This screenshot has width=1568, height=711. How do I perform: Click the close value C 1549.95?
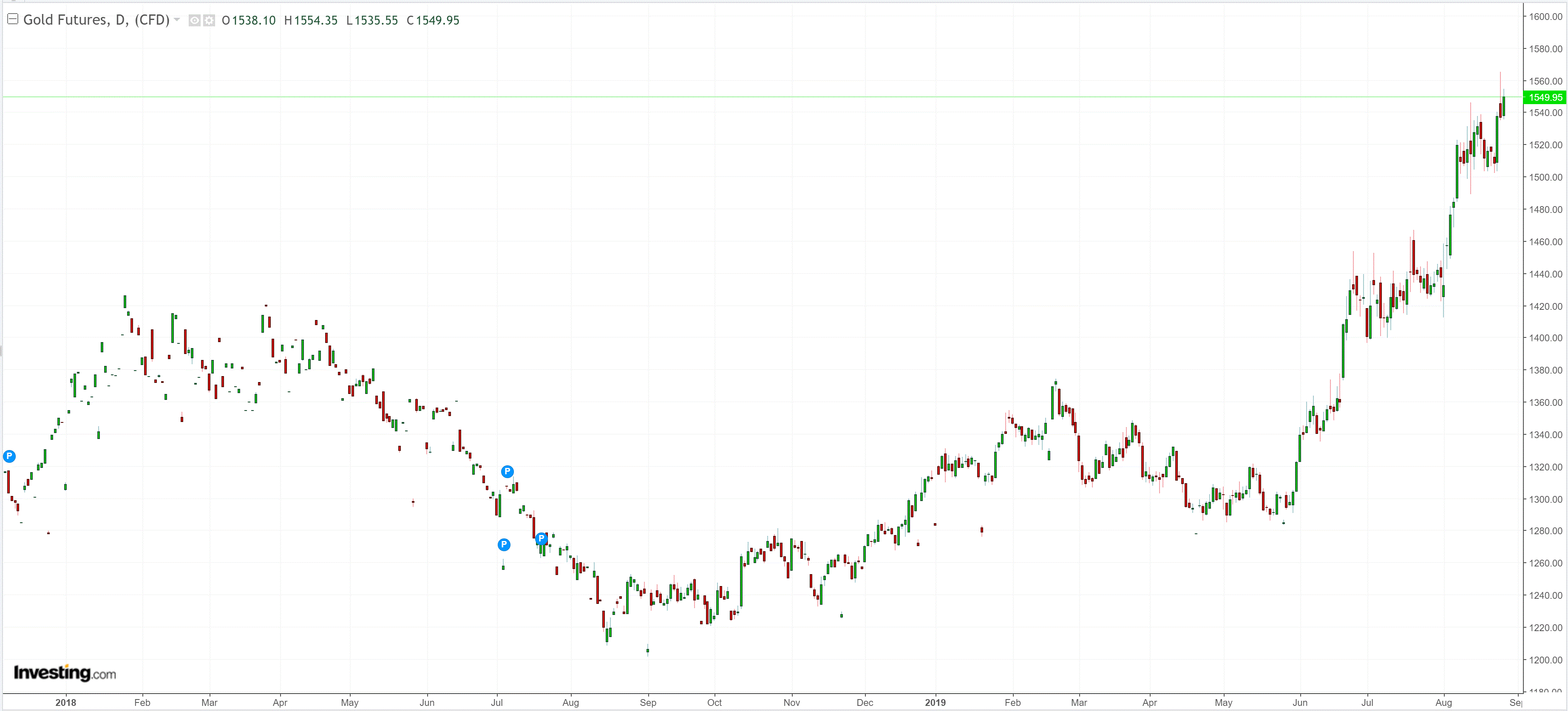(x=433, y=21)
